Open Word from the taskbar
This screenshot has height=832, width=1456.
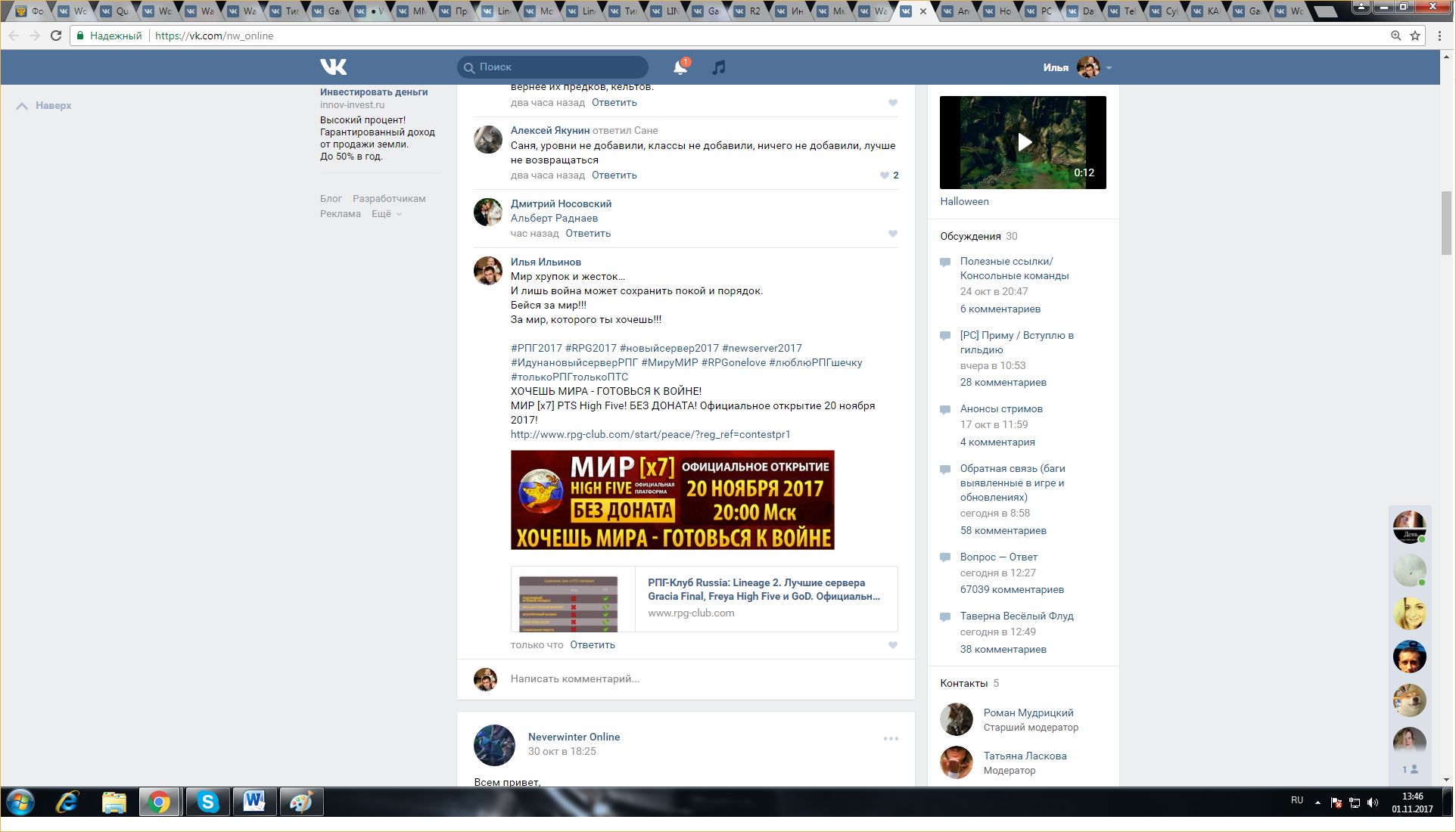coord(254,802)
